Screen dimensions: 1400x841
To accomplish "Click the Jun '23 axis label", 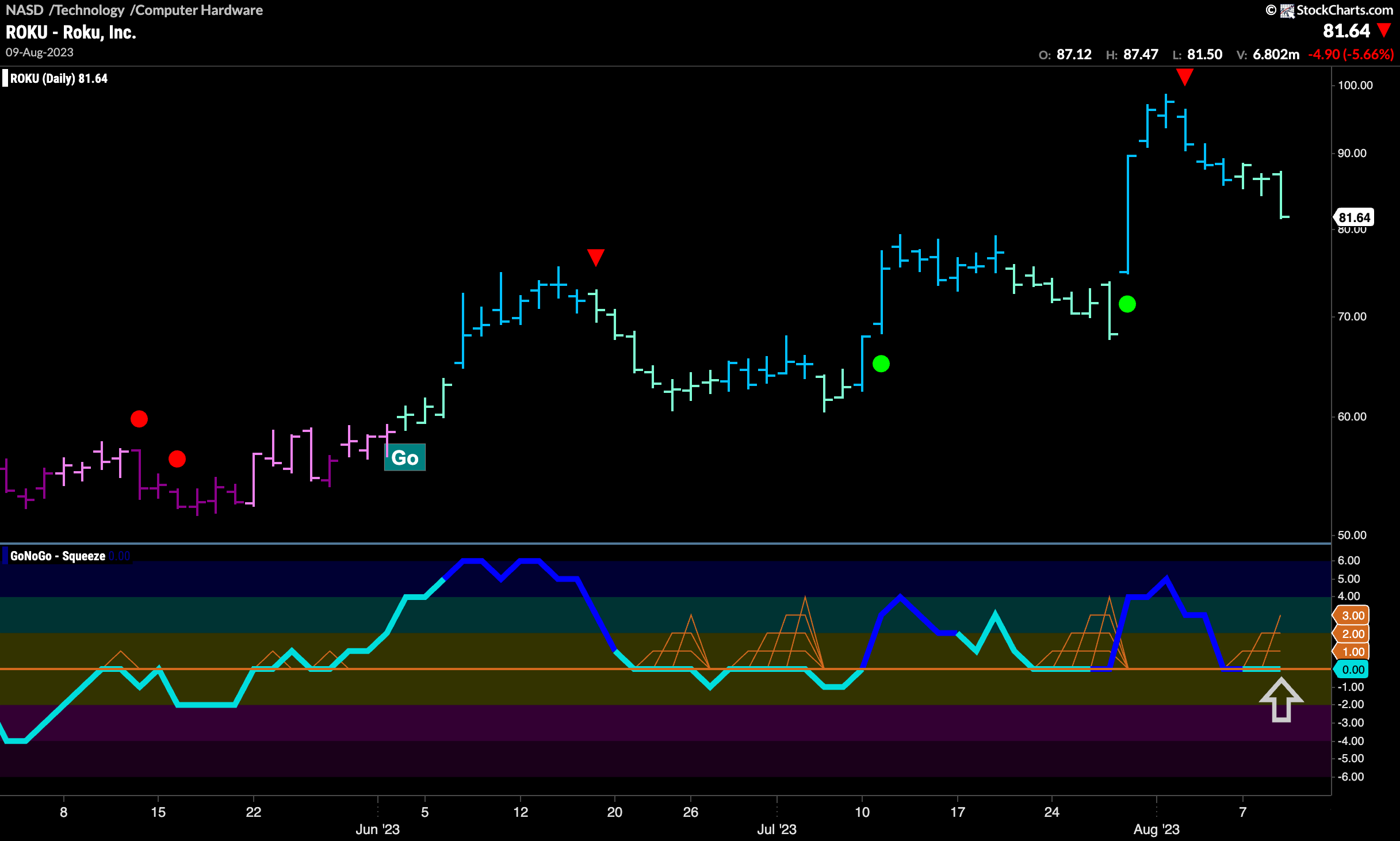I will point(377,829).
